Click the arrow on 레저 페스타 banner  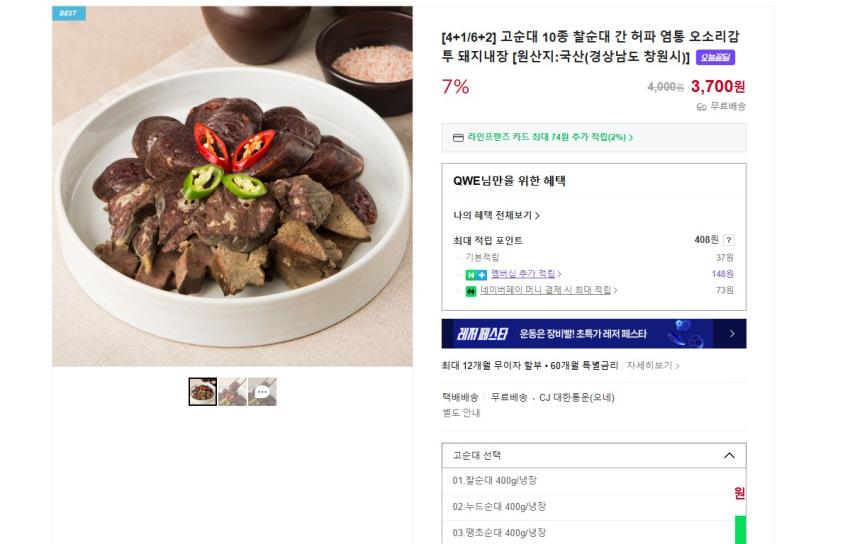pos(731,334)
